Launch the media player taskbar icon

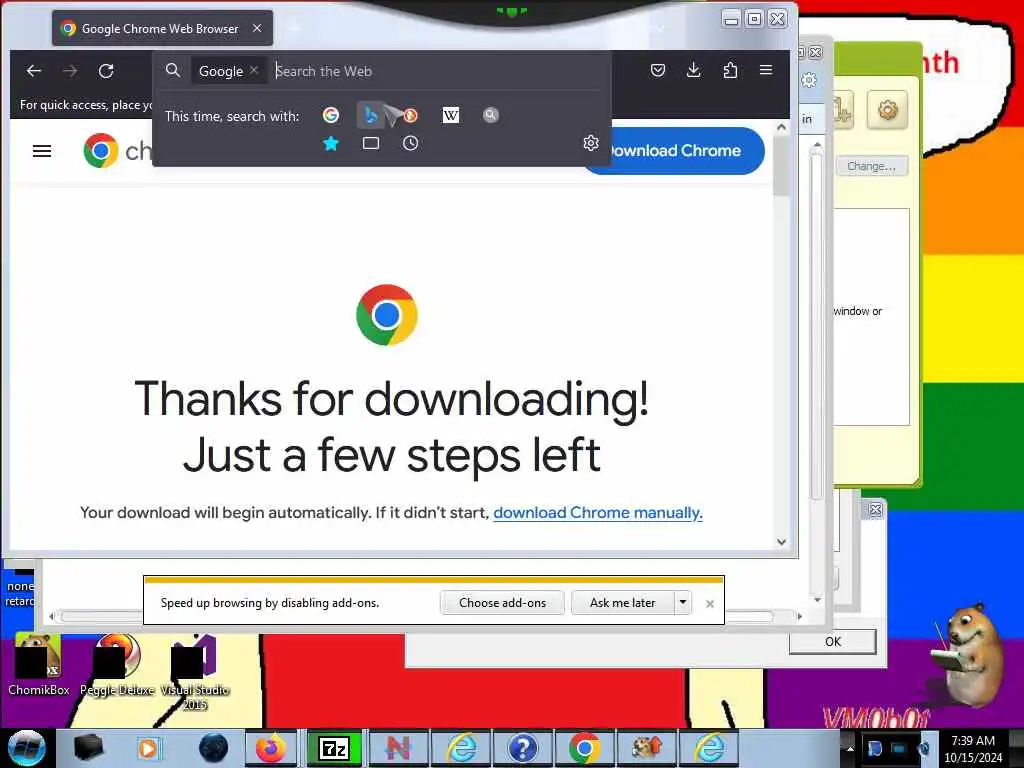(149, 748)
